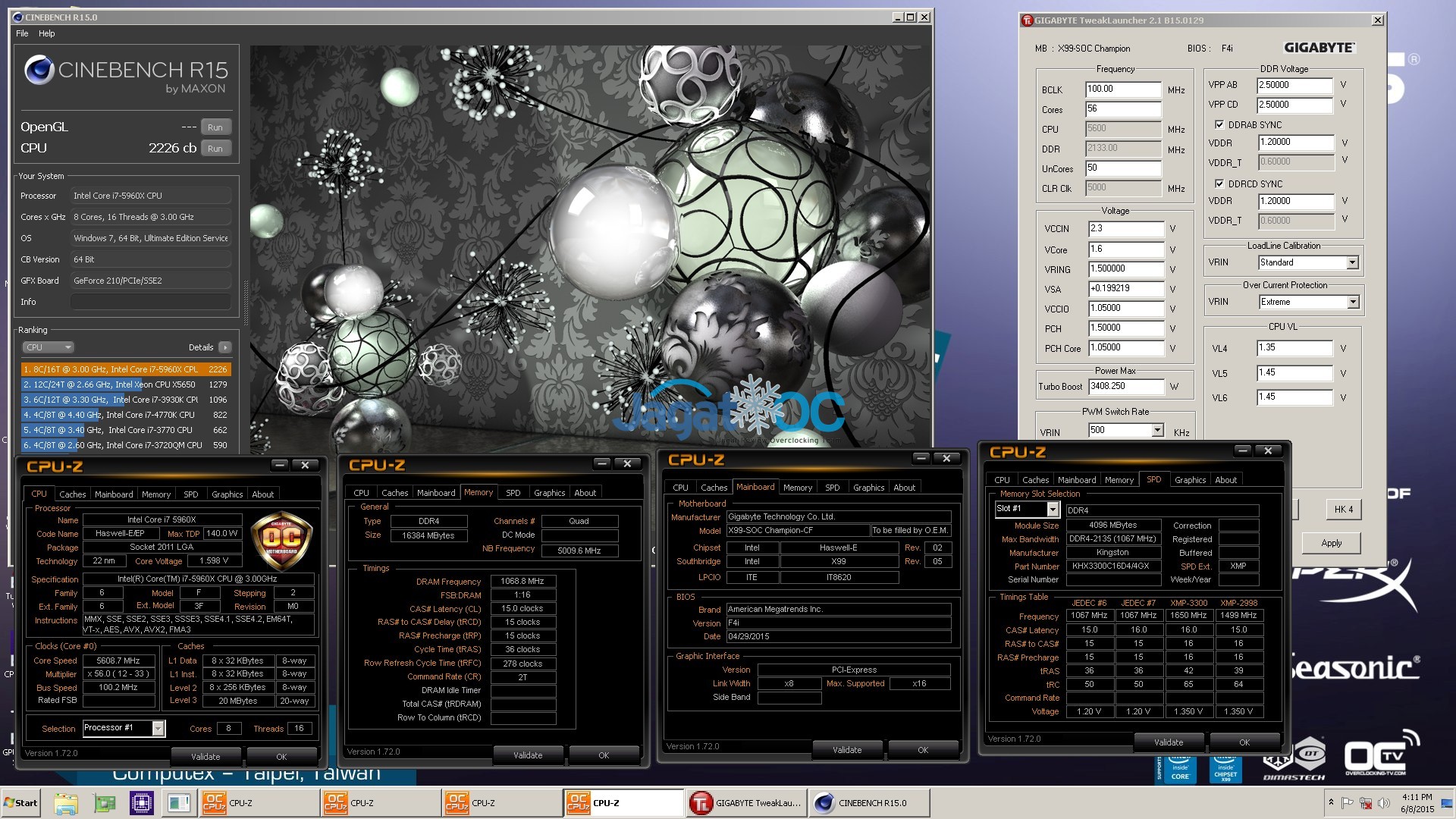1456x819 pixels.
Task: Click the CPU chip icon on taskbar
Action: point(142,803)
